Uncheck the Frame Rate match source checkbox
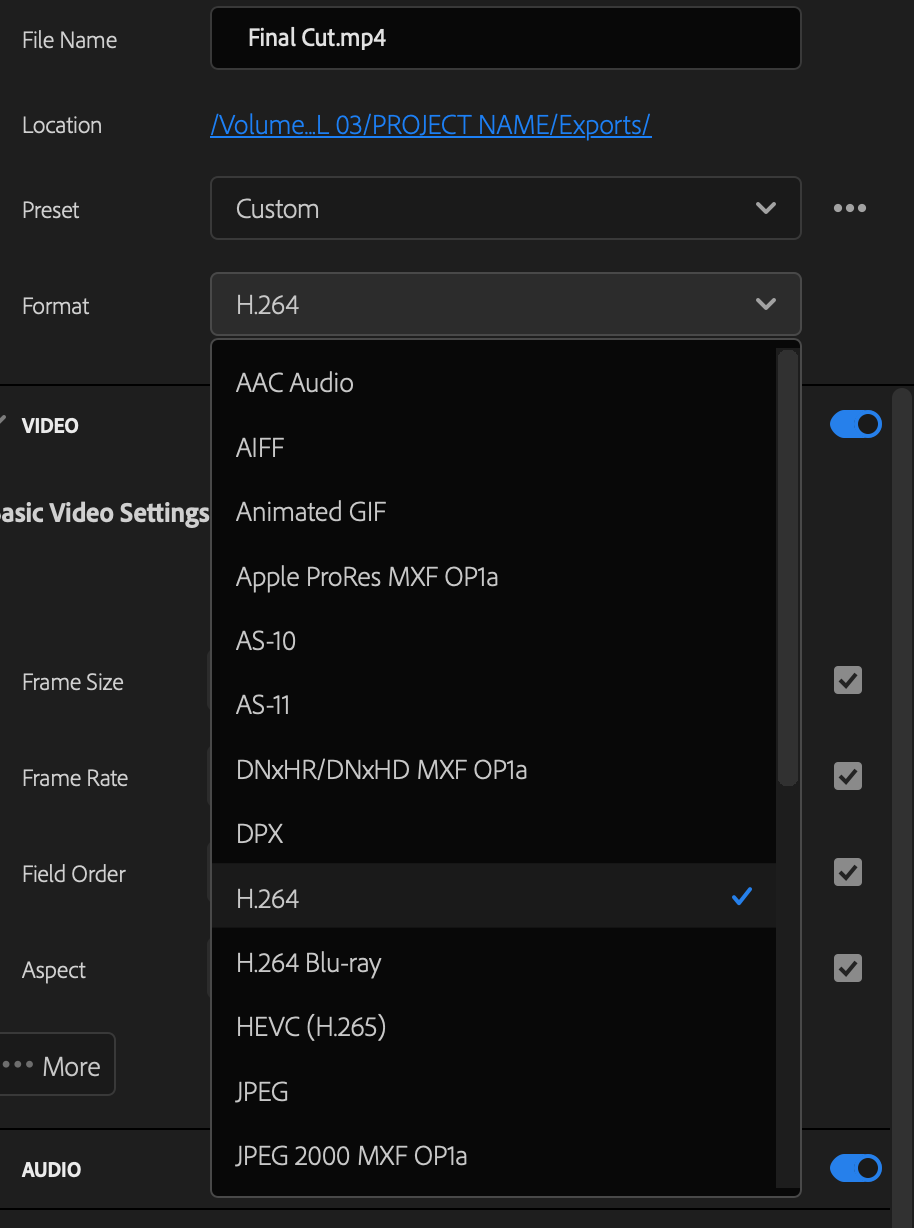Image resolution: width=914 pixels, height=1228 pixels. (848, 776)
